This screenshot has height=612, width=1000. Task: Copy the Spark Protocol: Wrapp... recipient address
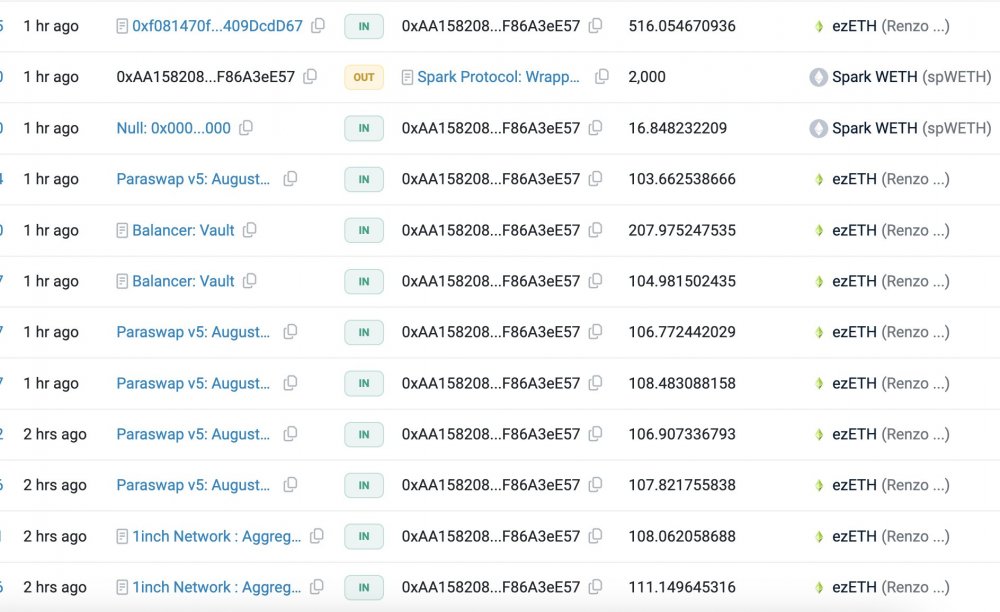point(601,76)
